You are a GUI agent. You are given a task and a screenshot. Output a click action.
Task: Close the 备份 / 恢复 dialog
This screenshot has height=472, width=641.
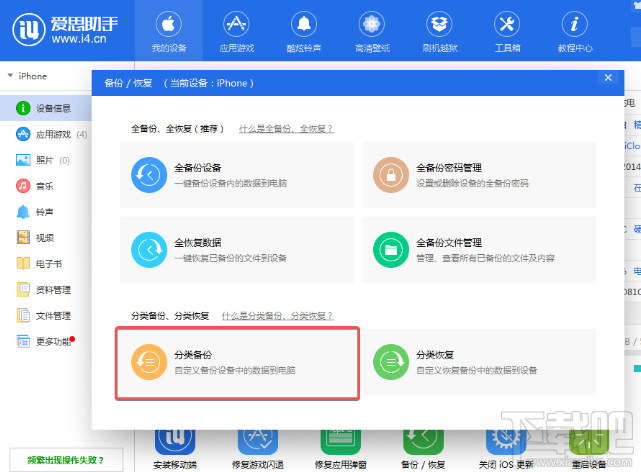[608, 78]
